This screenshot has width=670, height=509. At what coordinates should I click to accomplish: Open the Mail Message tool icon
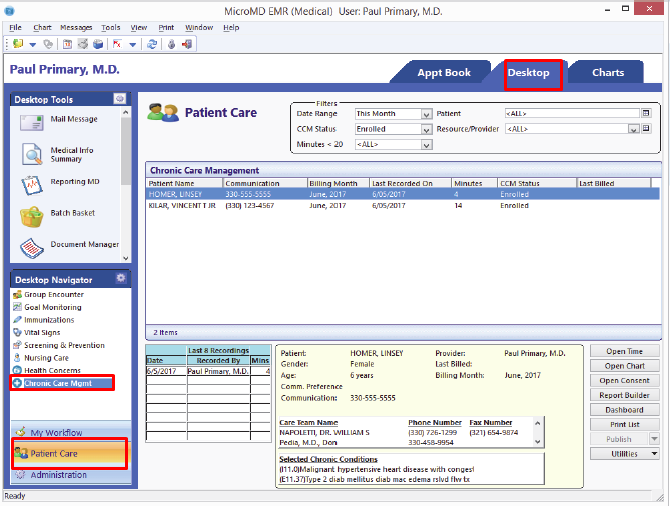click(31, 123)
